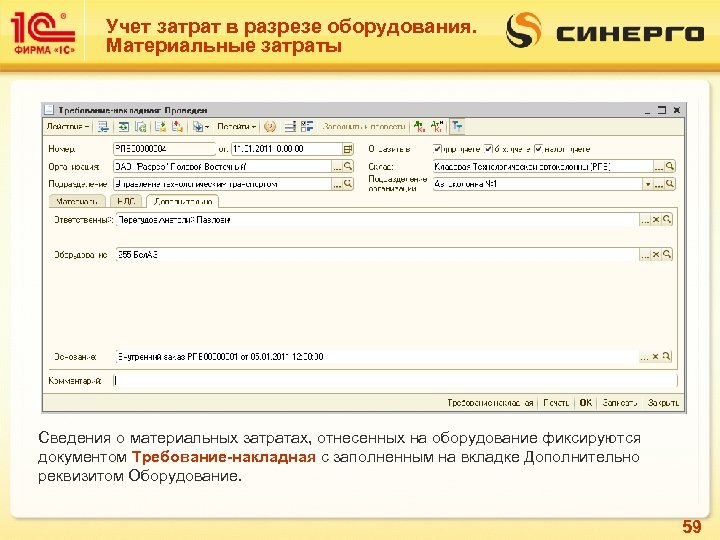720x540 pixels.
Task: Clear the Оборудование field with X icon
Action: [x=656, y=254]
